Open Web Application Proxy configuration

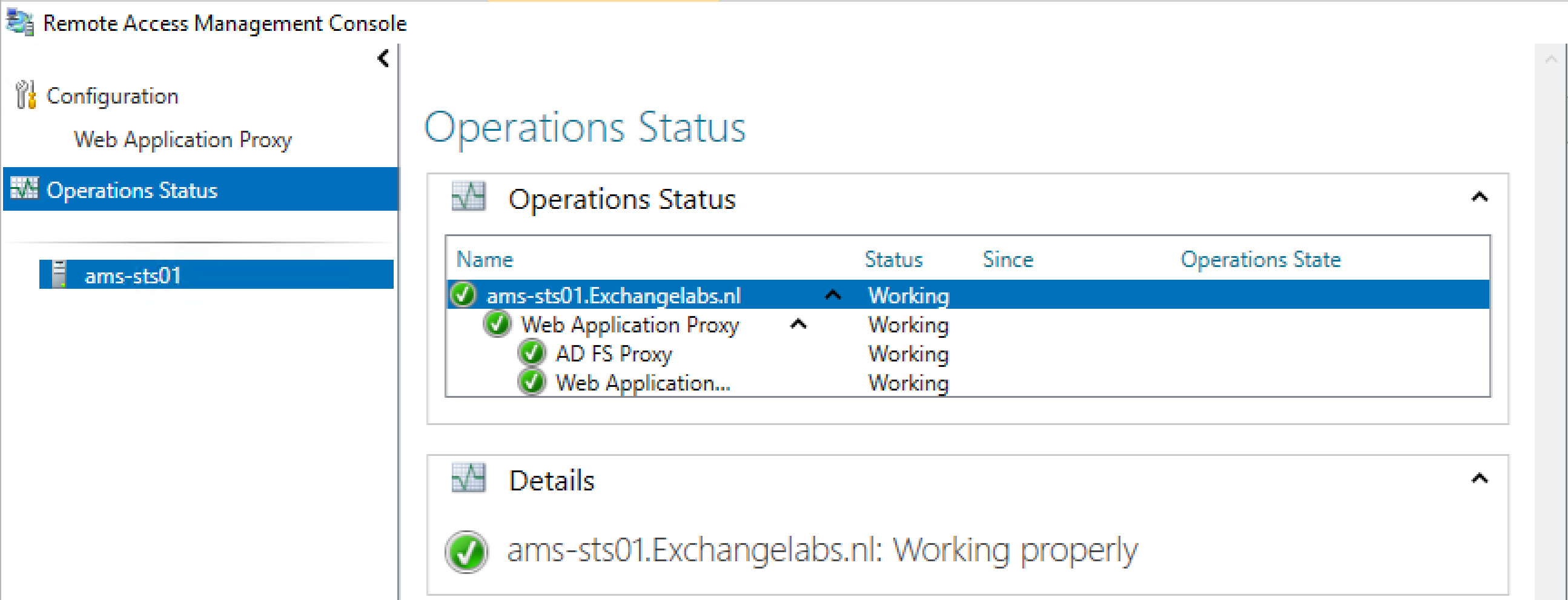pyautogui.click(x=183, y=139)
